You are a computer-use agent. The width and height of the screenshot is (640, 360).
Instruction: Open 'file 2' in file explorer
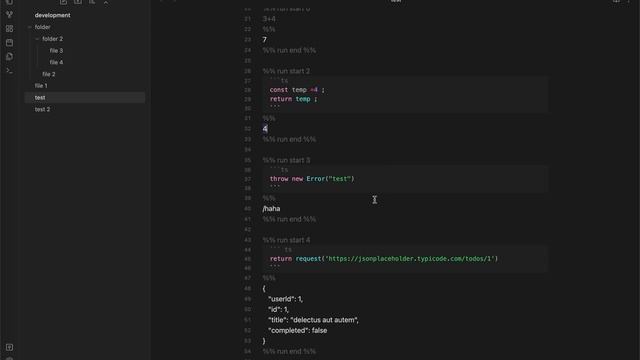click(49, 74)
